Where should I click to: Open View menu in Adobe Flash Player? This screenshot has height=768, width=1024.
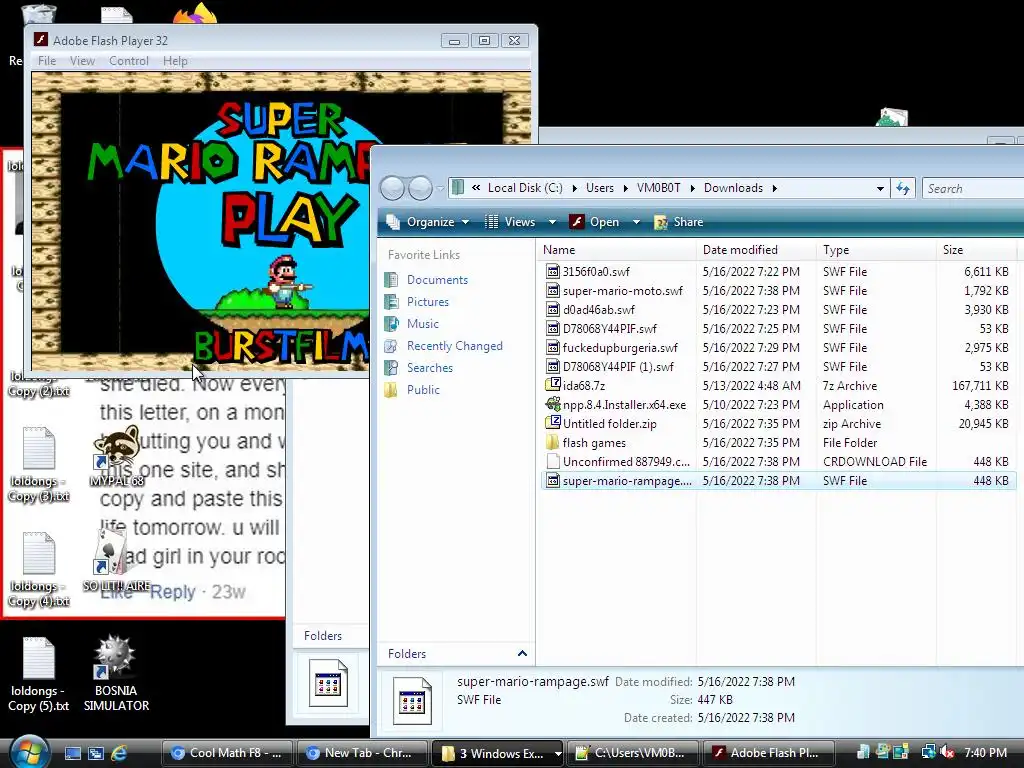pos(82,61)
